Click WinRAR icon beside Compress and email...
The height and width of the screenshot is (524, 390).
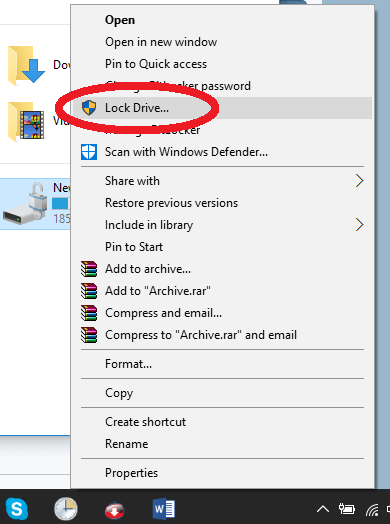click(89, 313)
